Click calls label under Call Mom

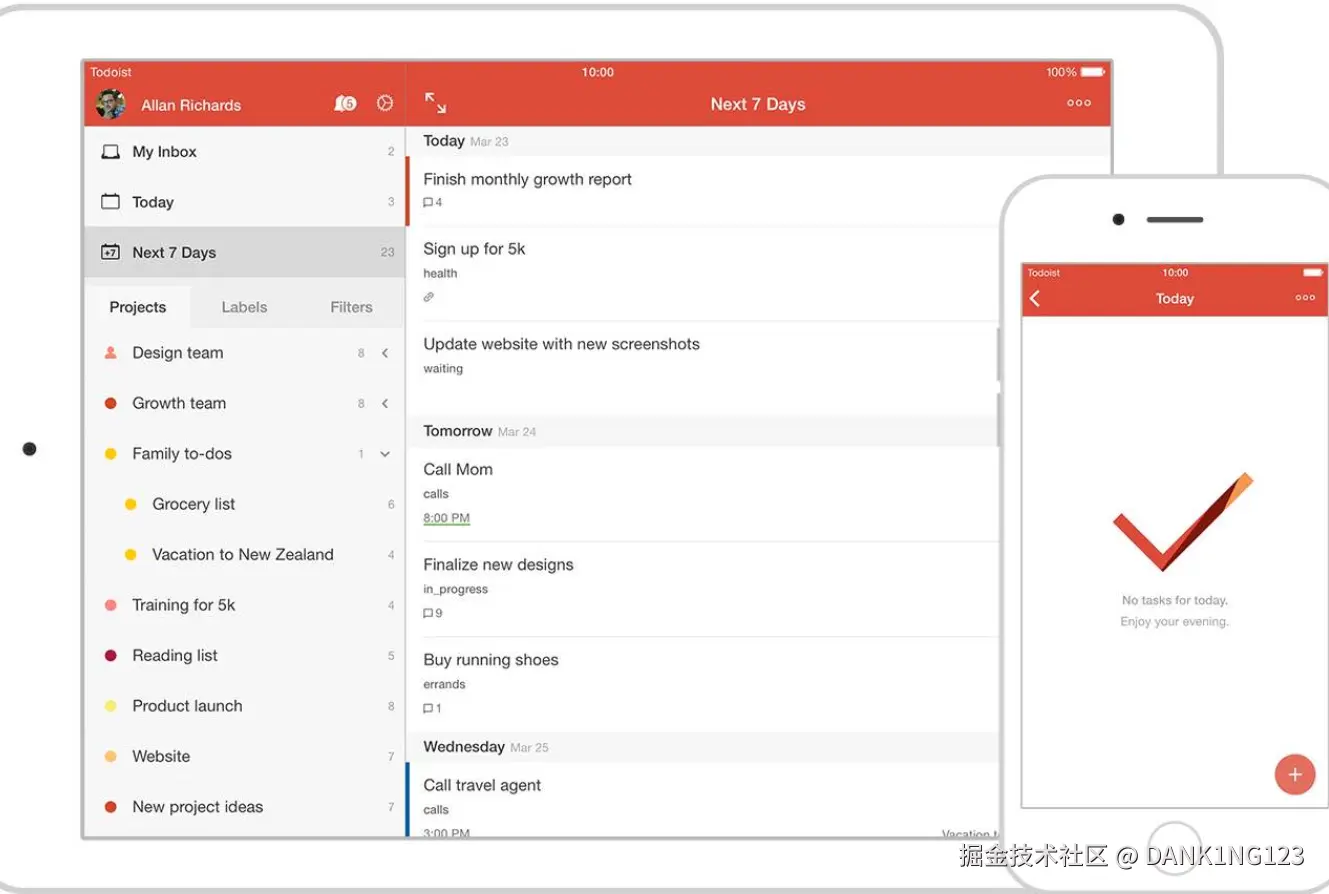[x=436, y=494]
